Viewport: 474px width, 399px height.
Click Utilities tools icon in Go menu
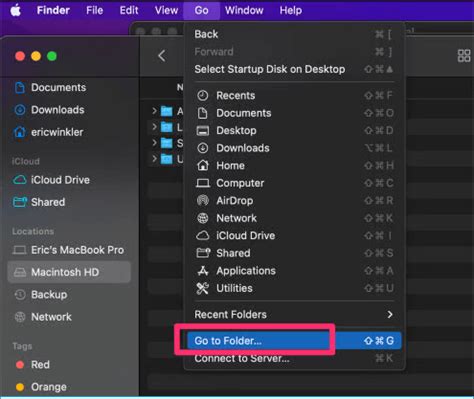(x=203, y=288)
